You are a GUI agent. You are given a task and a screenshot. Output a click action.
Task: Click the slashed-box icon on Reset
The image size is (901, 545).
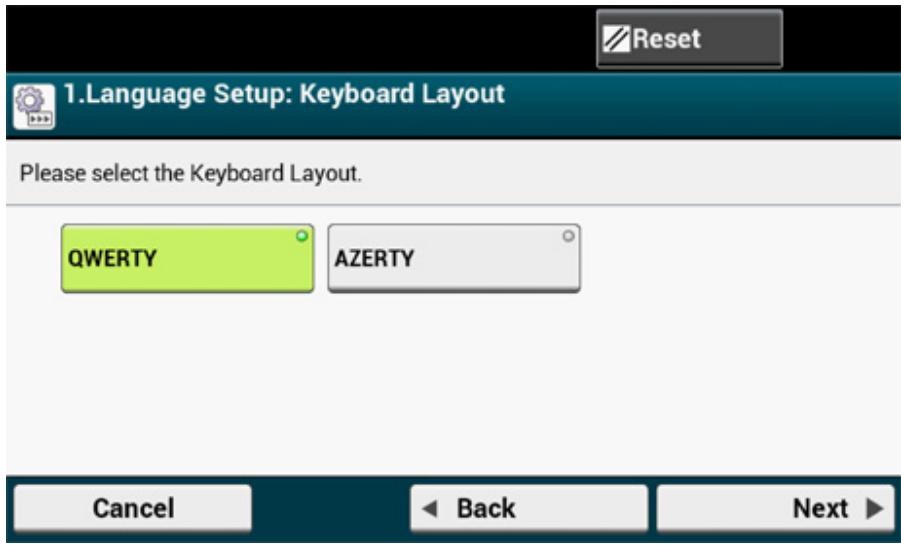(x=618, y=40)
